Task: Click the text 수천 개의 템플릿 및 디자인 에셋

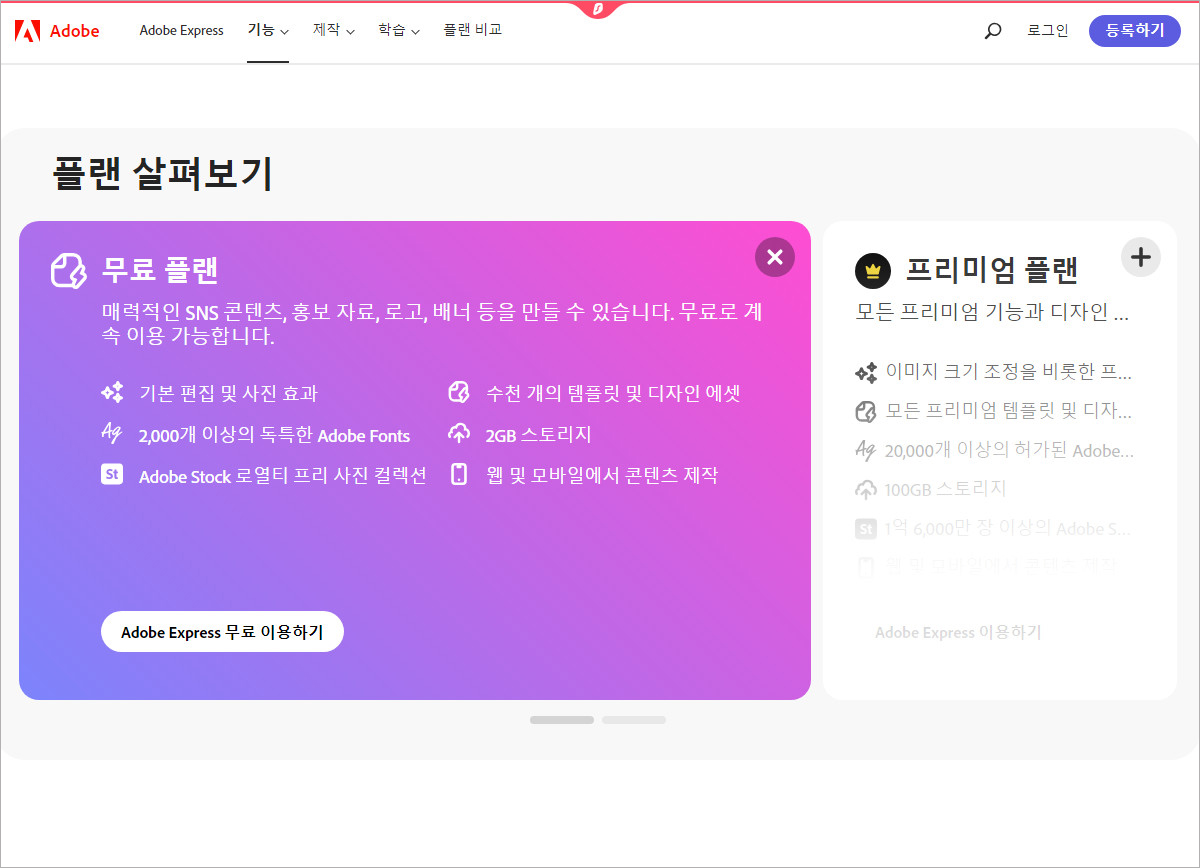Action: [x=613, y=393]
